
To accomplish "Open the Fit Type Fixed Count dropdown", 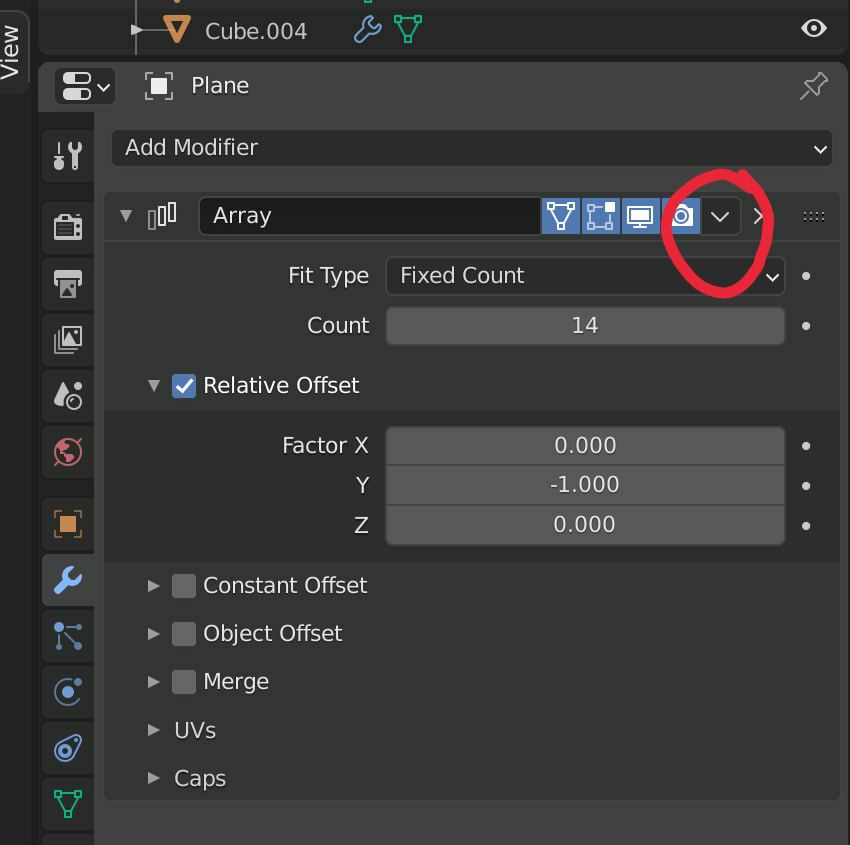I will (x=585, y=276).
